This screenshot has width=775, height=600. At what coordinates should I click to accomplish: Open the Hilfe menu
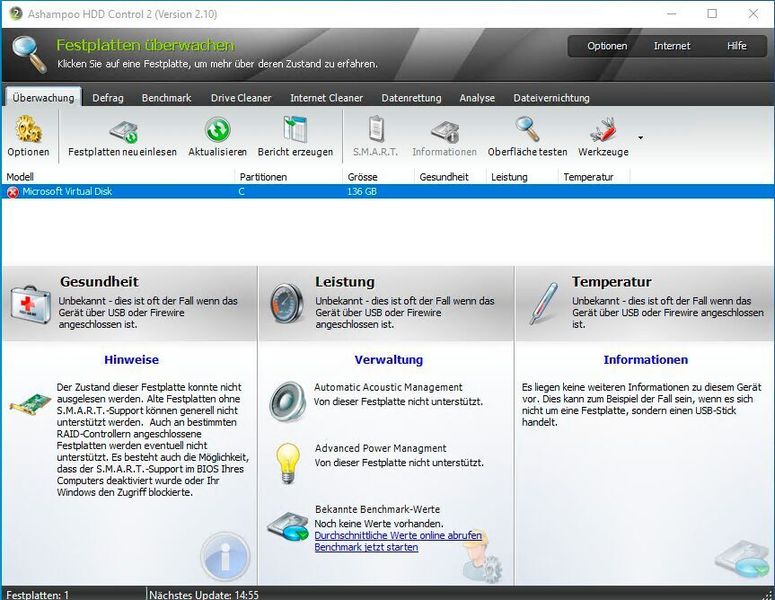point(736,46)
